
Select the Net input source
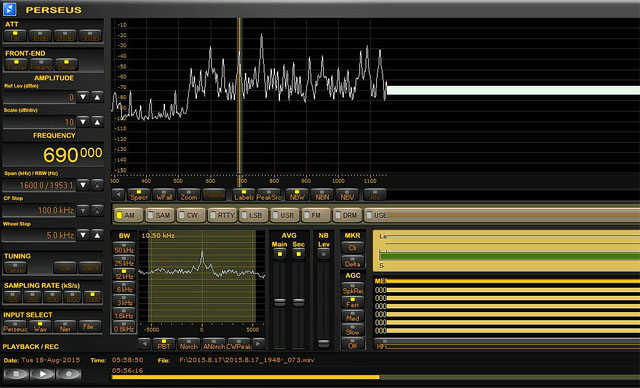65,326
